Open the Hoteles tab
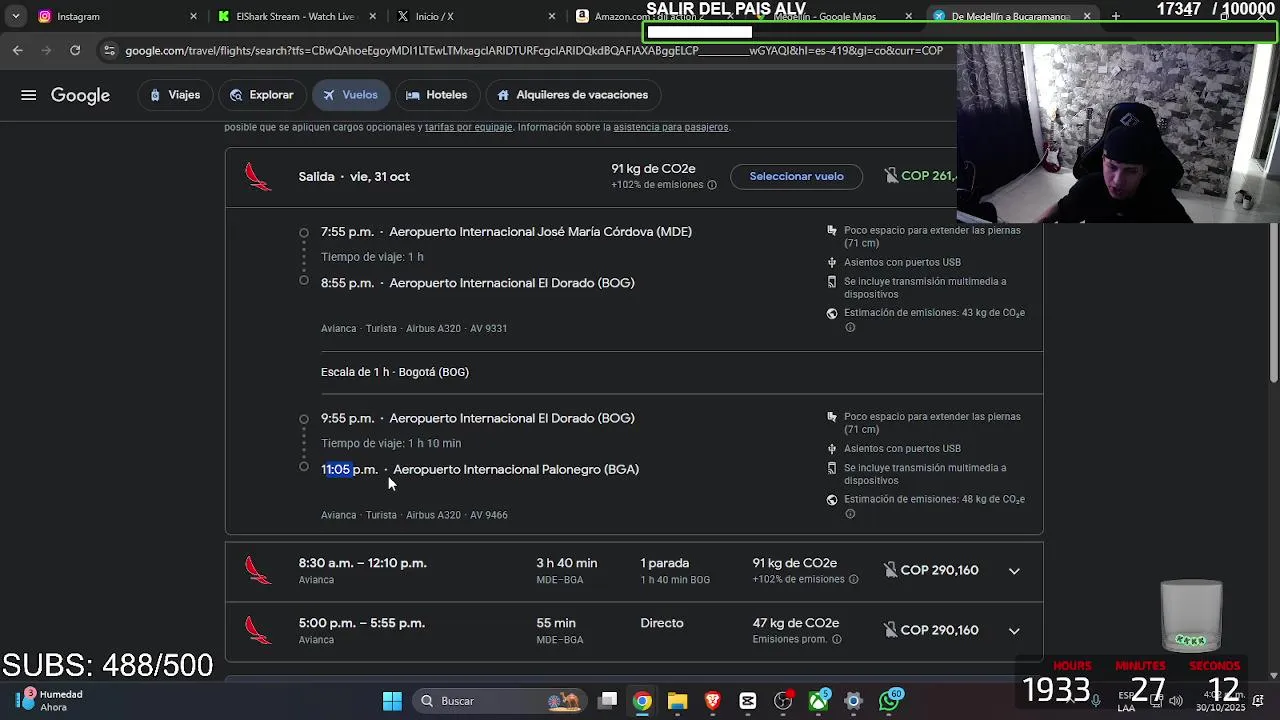This screenshot has height=720, width=1280. point(437,95)
